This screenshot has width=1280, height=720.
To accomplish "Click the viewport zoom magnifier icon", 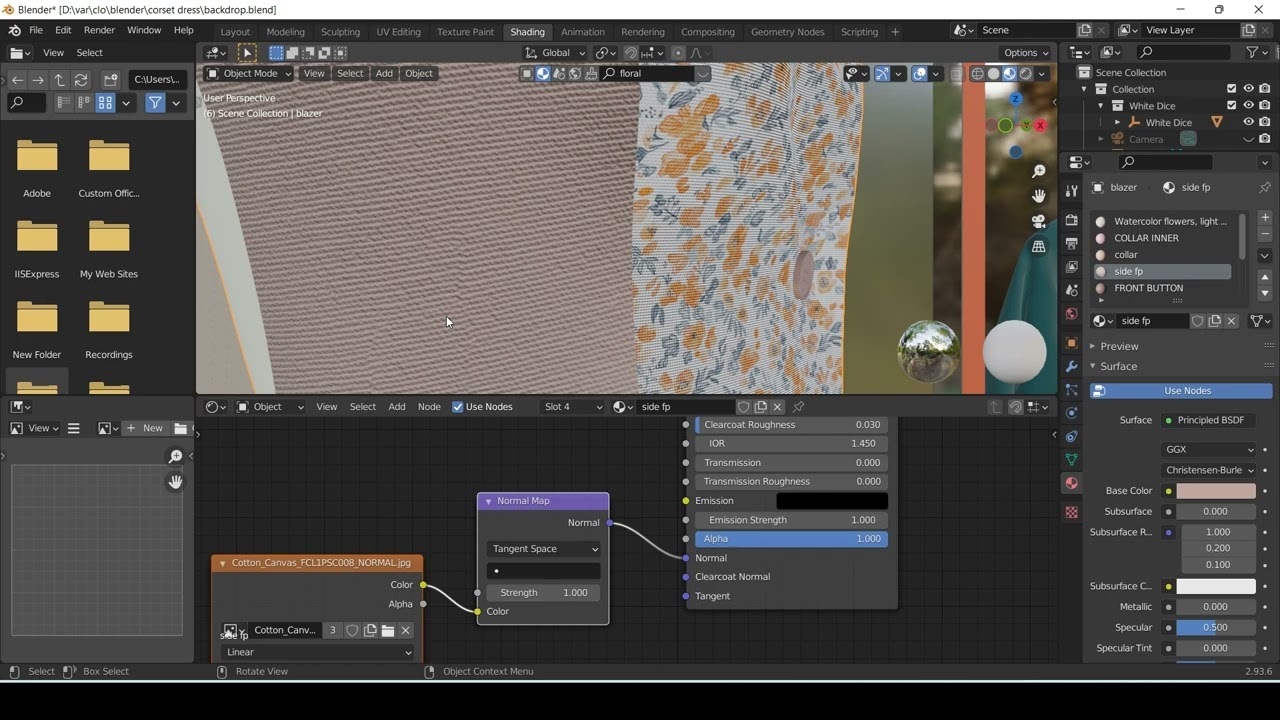I will 1039,172.
